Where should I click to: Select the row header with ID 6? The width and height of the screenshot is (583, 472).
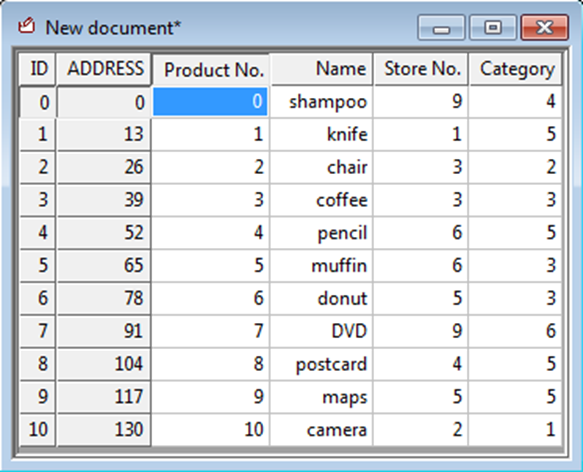point(38,298)
